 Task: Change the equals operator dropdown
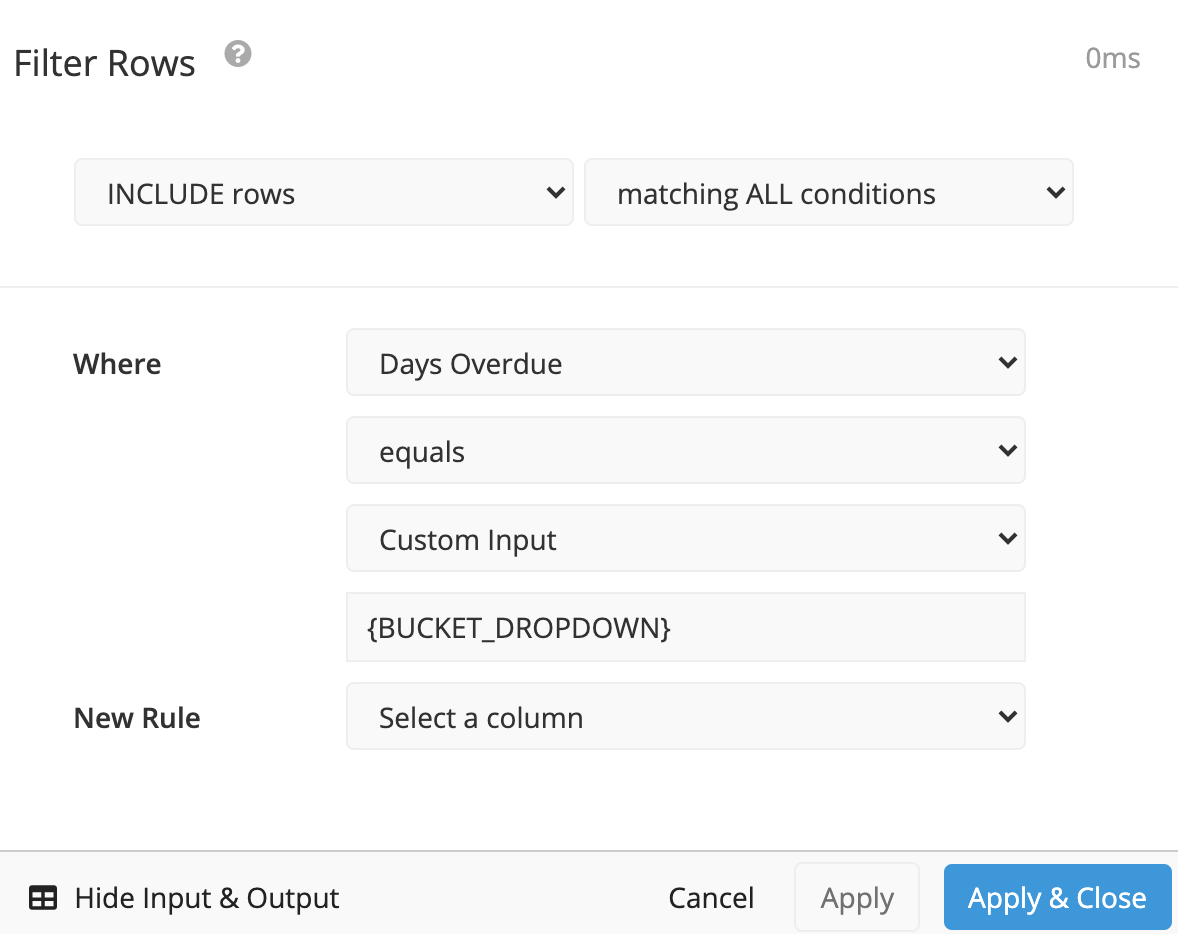tap(686, 450)
